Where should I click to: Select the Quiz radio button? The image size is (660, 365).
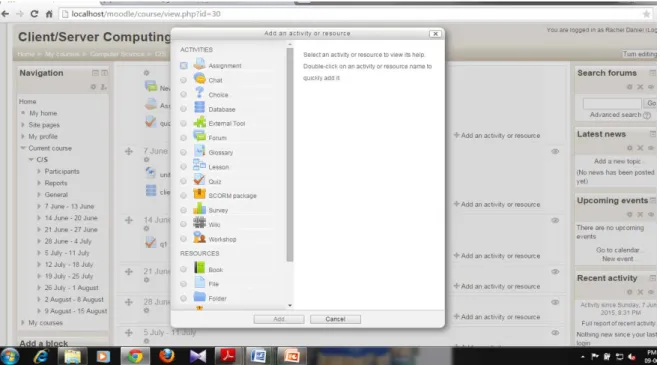(x=184, y=181)
